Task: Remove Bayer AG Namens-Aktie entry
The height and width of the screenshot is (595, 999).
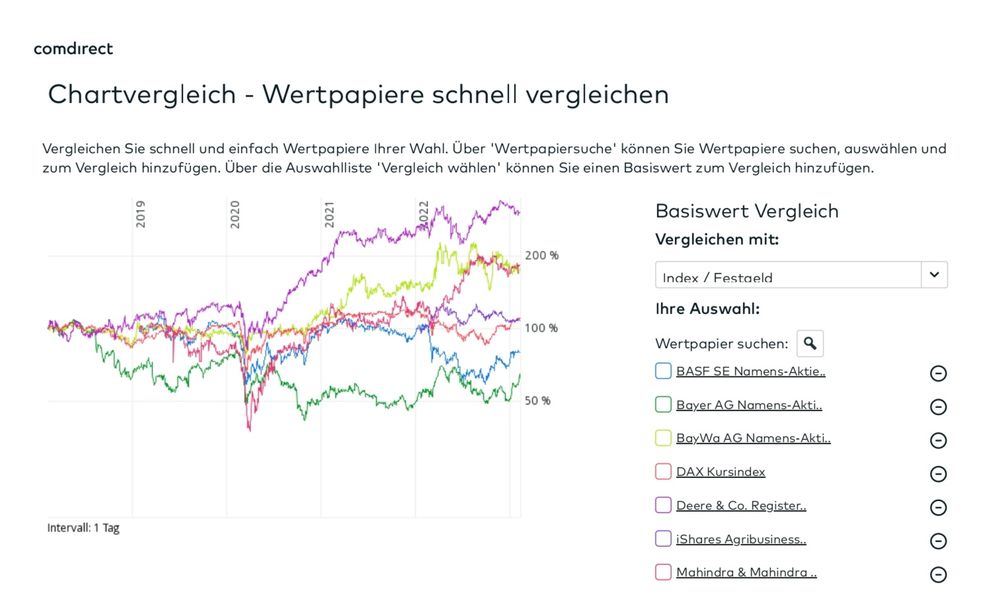Action: tap(938, 407)
